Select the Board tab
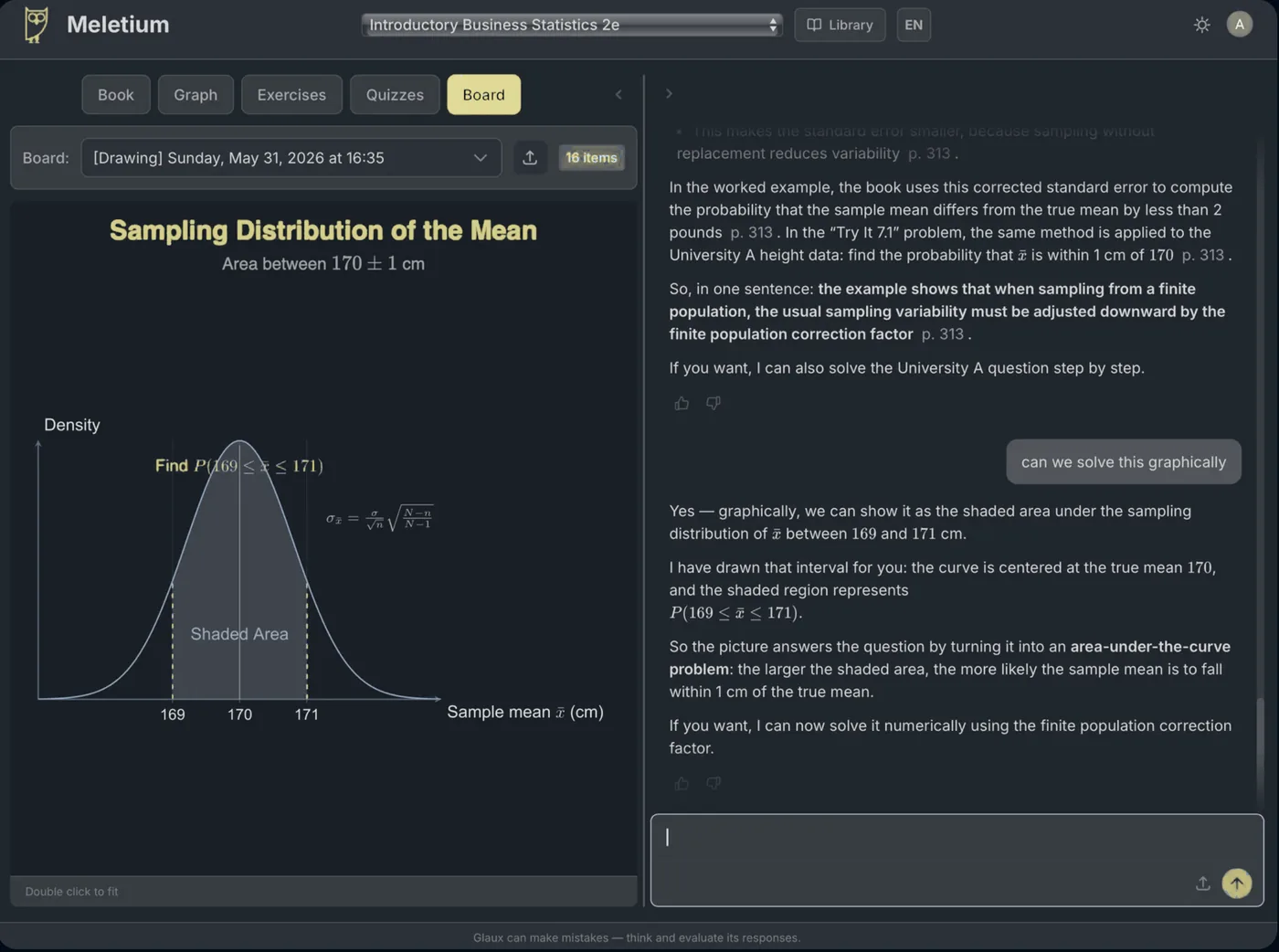This screenshot has height=952, width=1279. coord(483,95)
